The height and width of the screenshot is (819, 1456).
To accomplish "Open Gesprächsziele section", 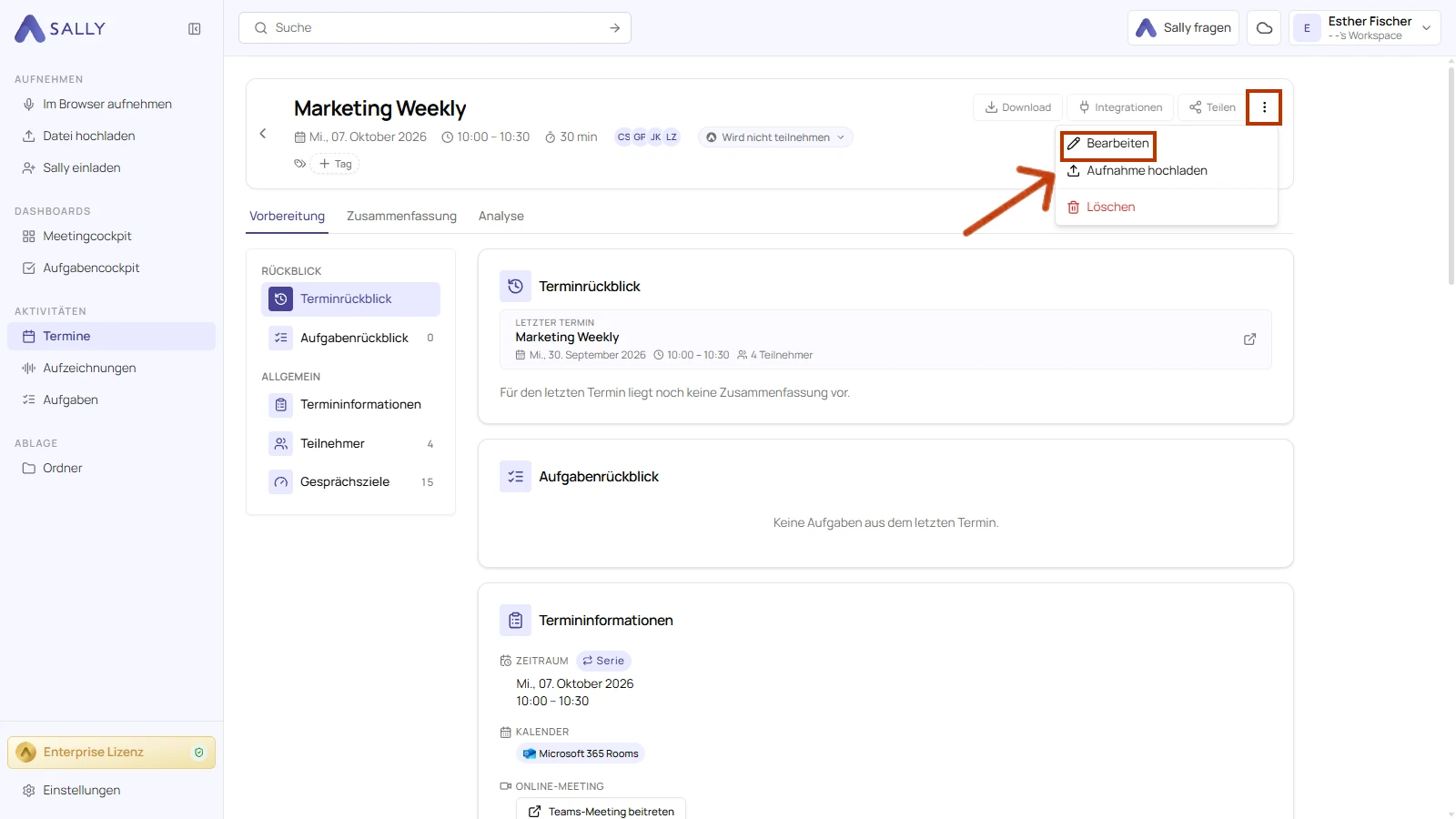I will click(x=350, y=482).
